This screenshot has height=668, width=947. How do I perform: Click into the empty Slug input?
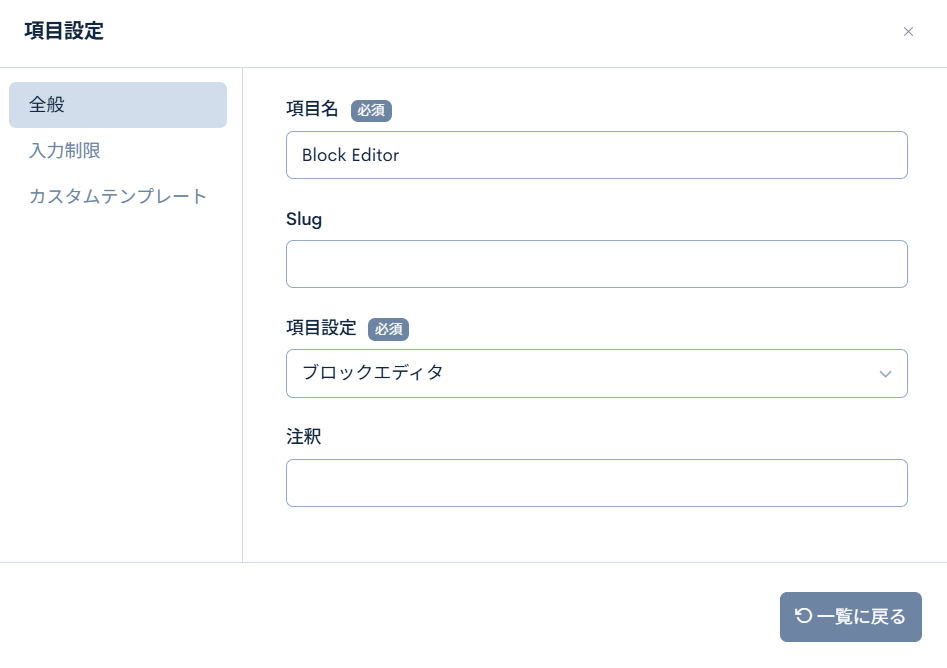pos(596,264)
